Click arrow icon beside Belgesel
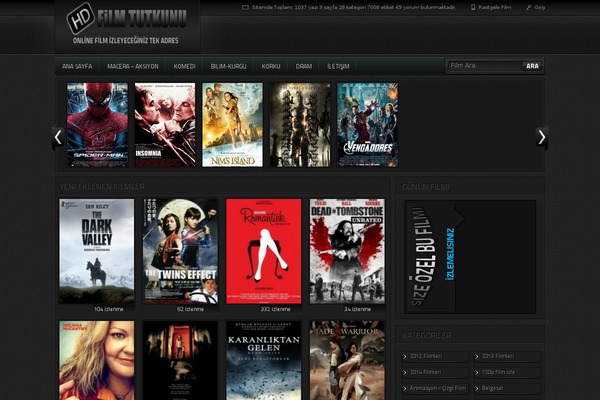This screenshot has width=600, height=400. tap(477, 389)
